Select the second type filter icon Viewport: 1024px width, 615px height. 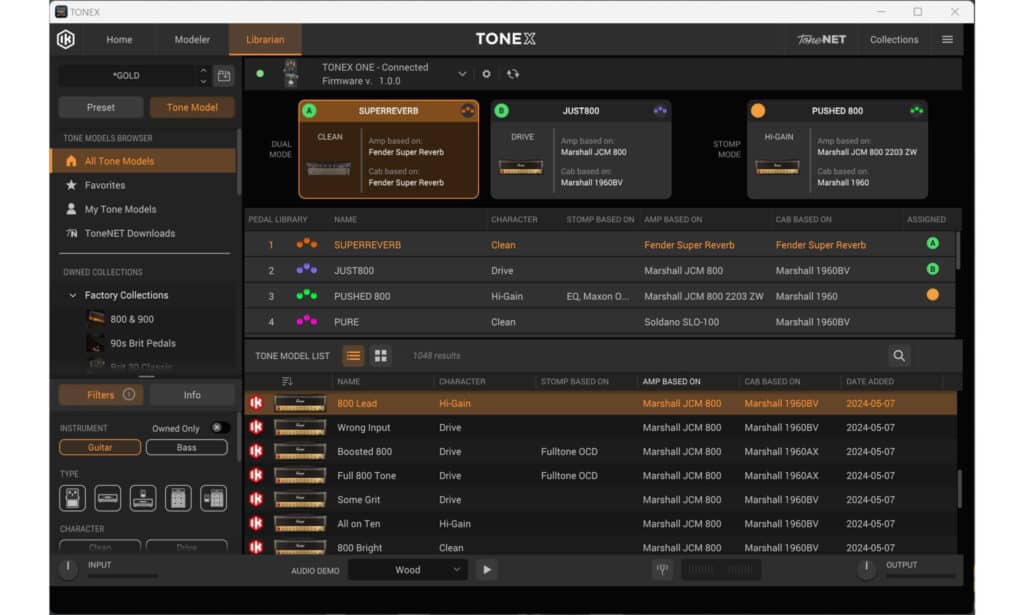click(x=108, y=499)
